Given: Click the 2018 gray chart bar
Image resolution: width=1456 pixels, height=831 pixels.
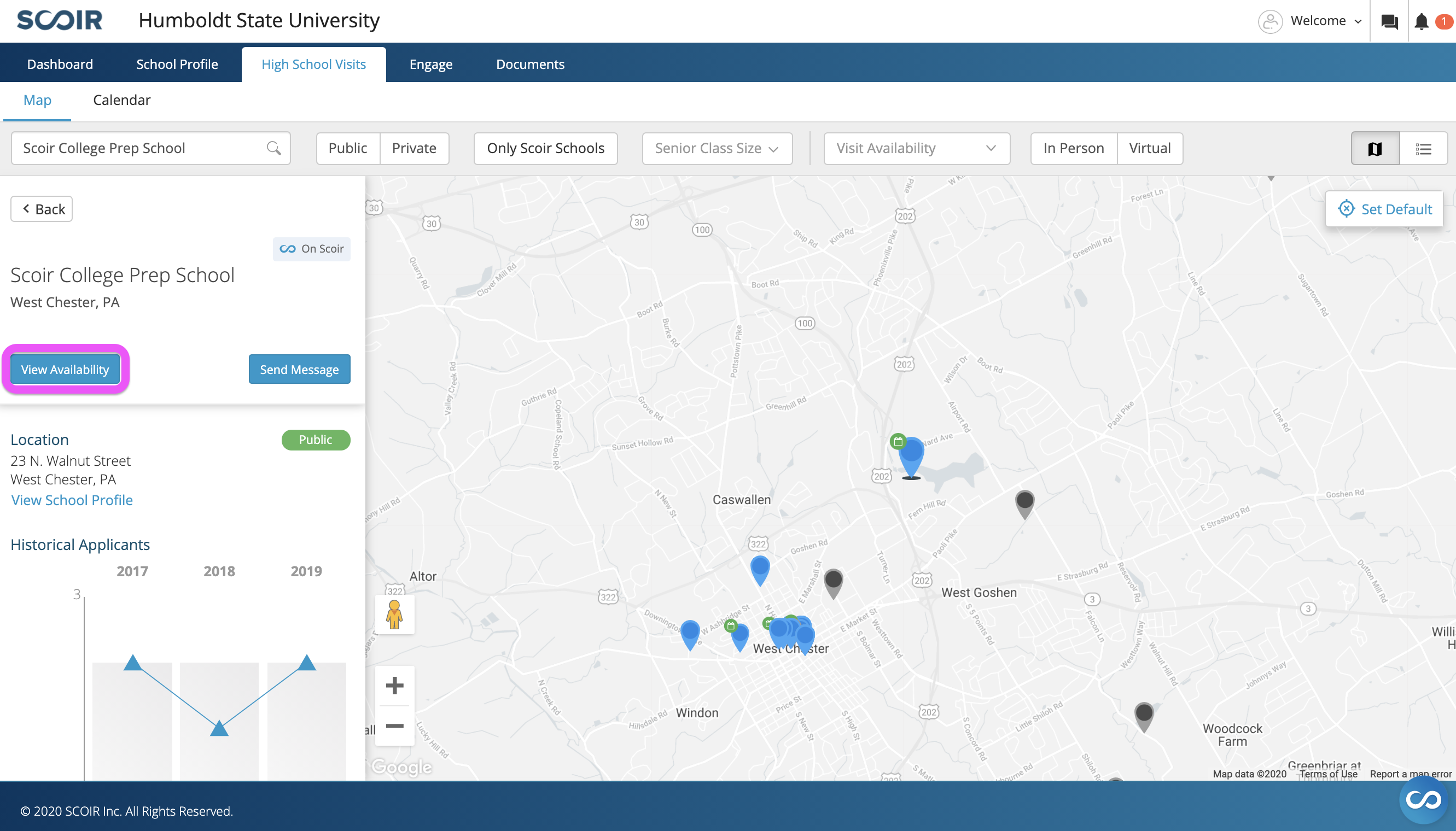Looking at the screenshot, I should coord(219,722).
